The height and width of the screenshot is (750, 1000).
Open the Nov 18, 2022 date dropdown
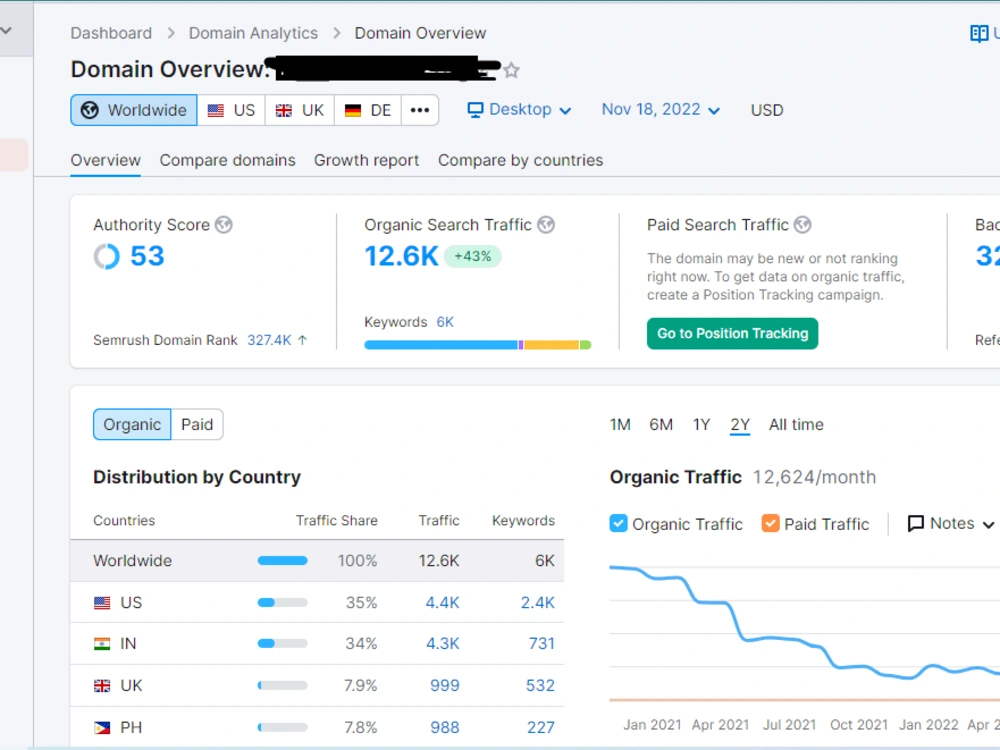pos(661,110)
